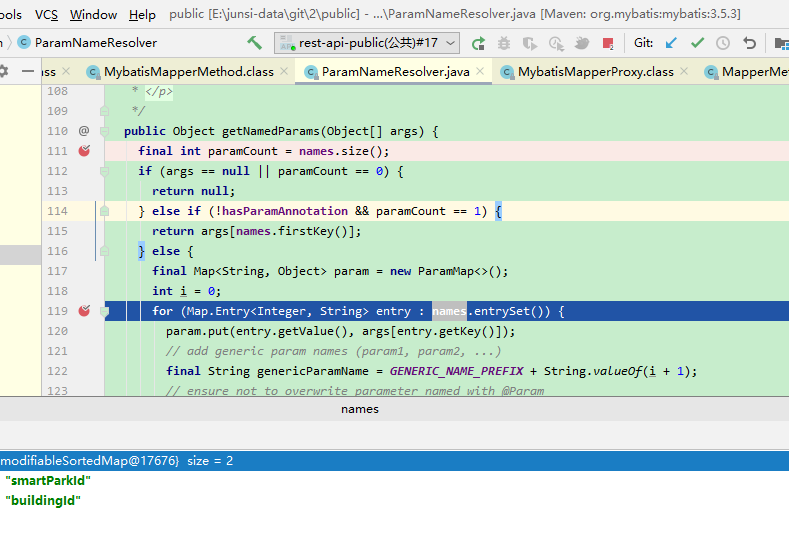The height and width of the screenshot is (546, 789).
Task: Switch to the MybatisMapperProxy.class tab
Action: click(596, 72)
